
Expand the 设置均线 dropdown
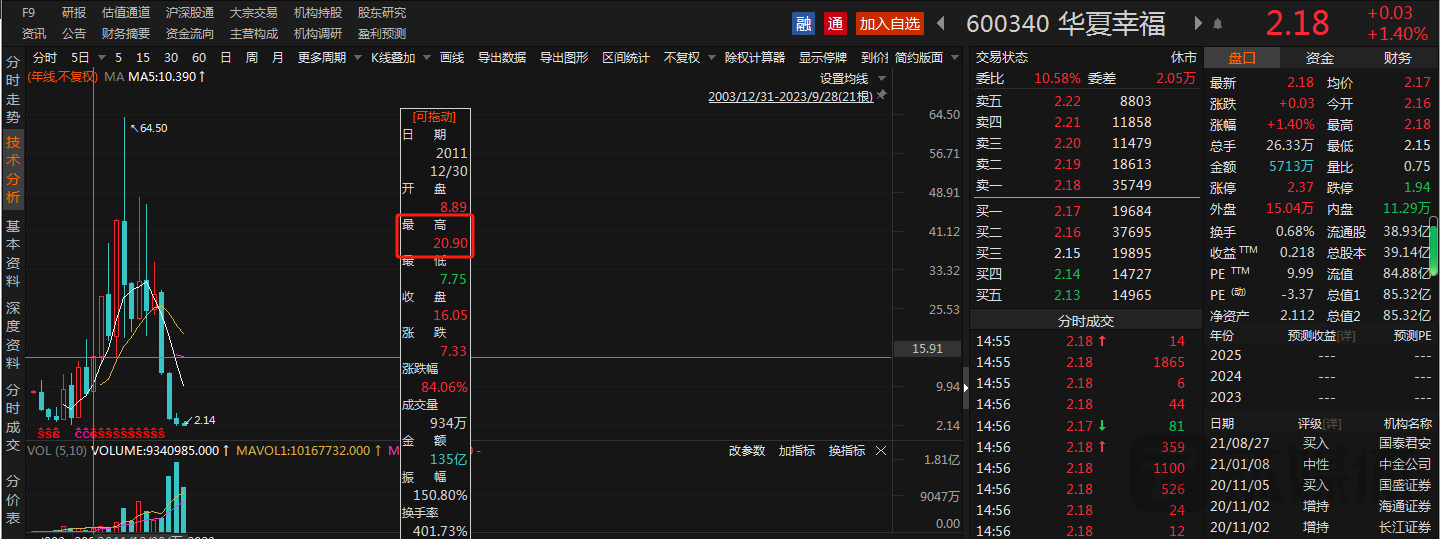tap(849, 78)
